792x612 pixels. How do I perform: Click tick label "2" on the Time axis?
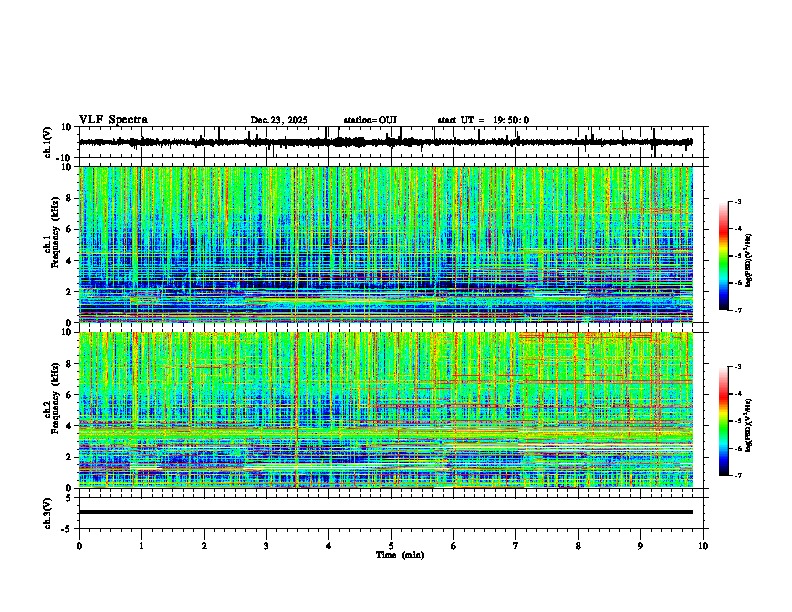[204, 546]
